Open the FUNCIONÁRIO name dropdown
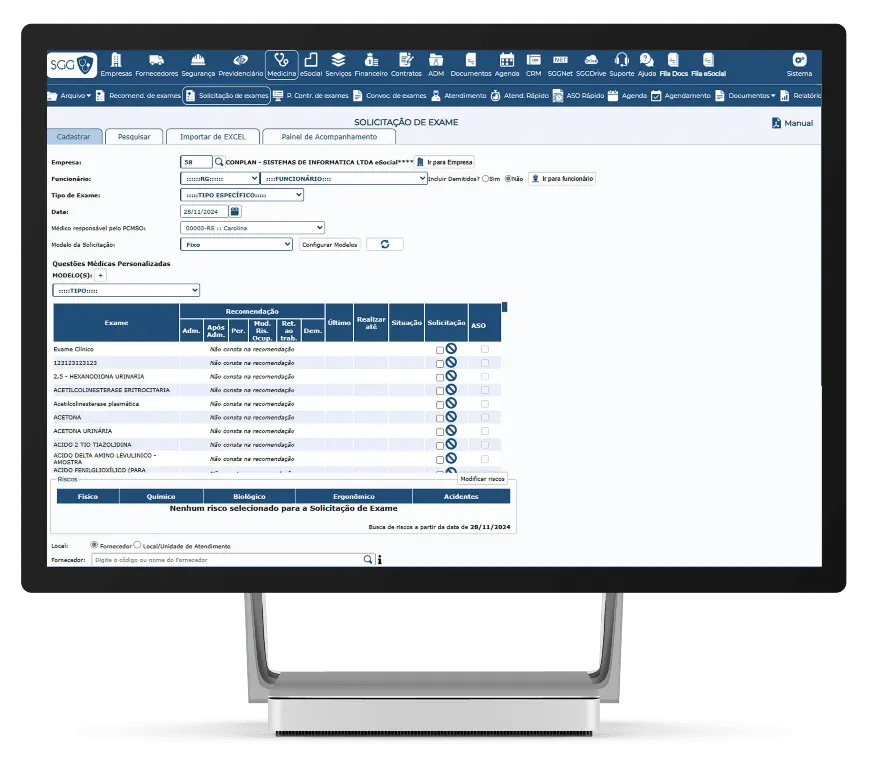 (344, 178)
